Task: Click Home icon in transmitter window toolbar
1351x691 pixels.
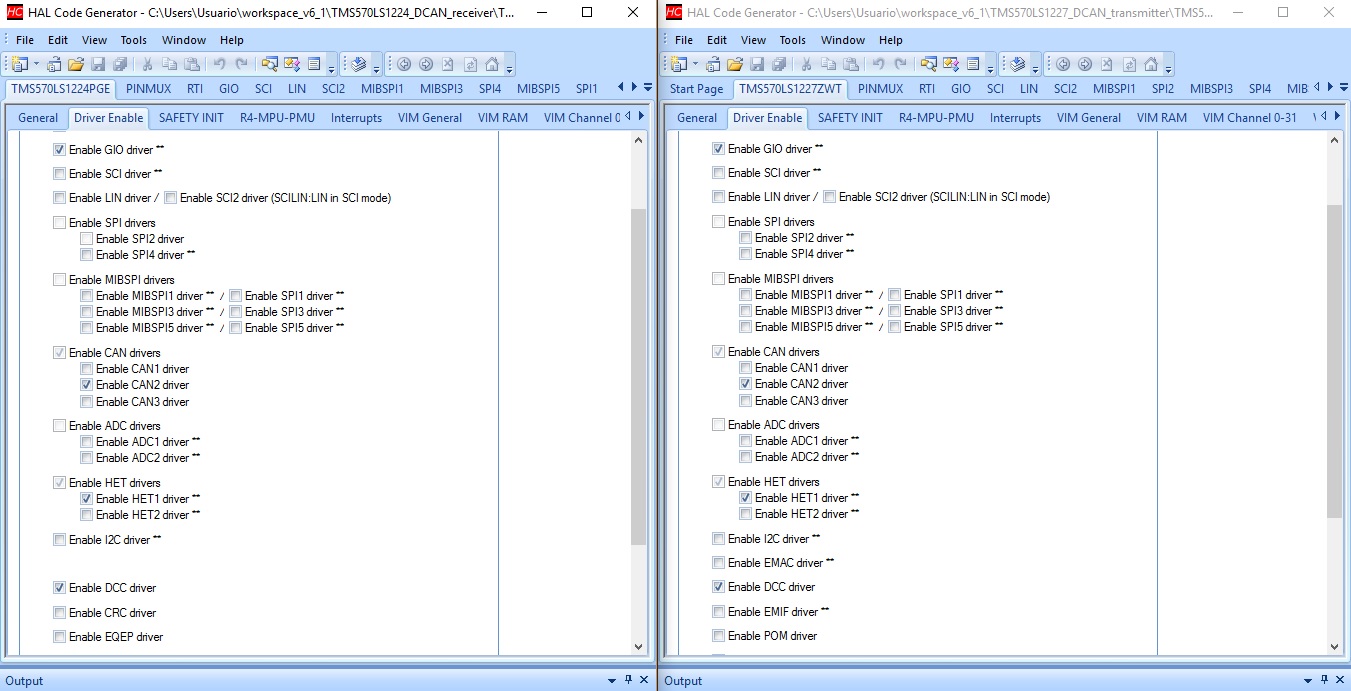Action: pyautogui.click(x=1150, y=64)
